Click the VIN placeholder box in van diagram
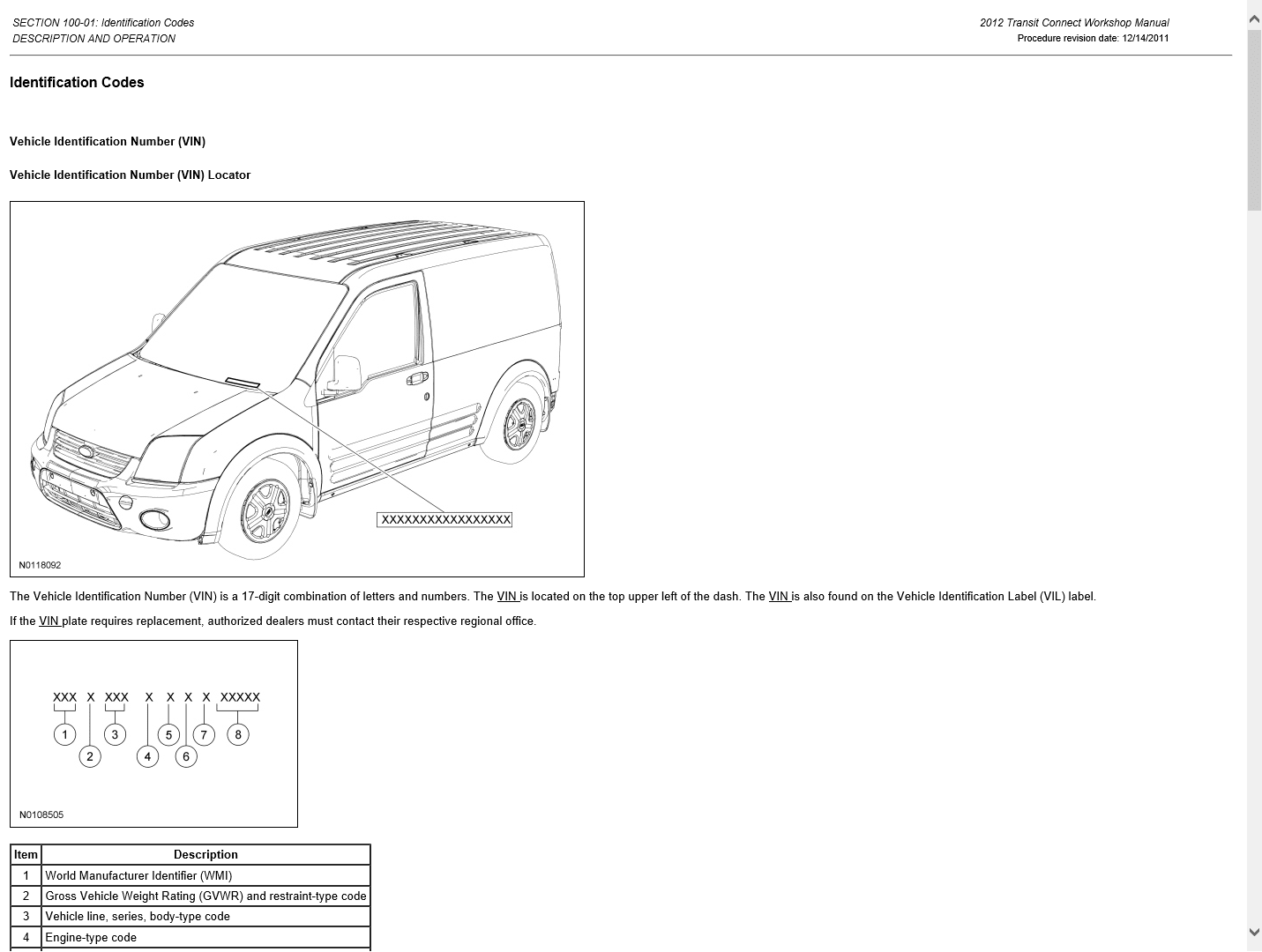This screenshot has height=952, width=1262. pos(444,520)
